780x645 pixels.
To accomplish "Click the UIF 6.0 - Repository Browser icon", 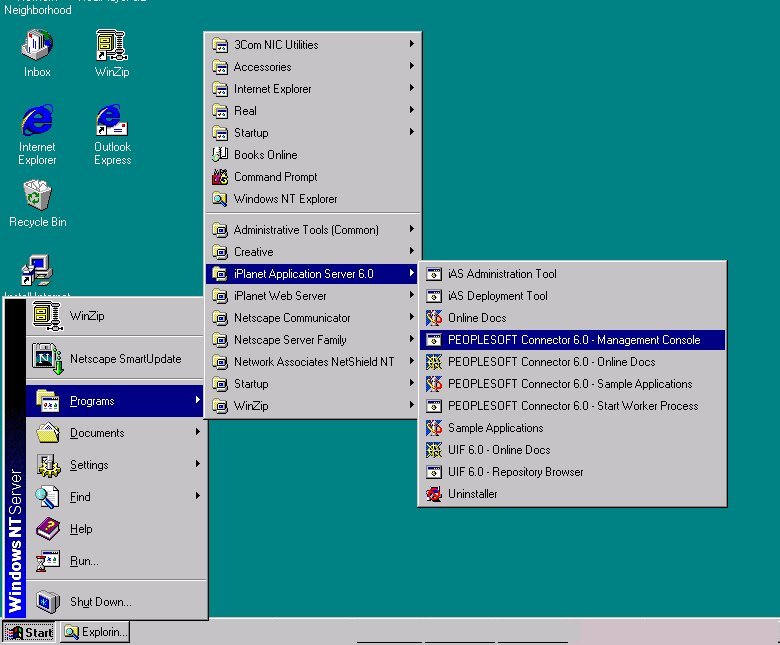I will [434, 472].
